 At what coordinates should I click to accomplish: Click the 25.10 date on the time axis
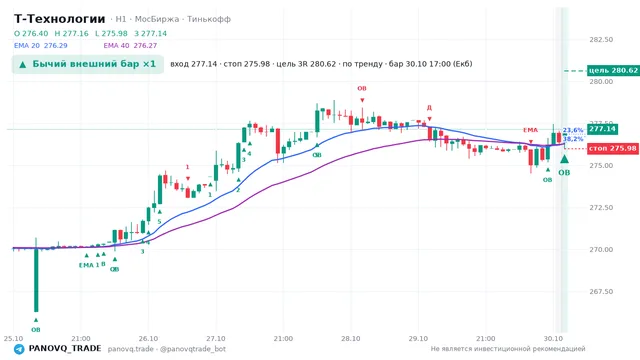coord(13,339)
